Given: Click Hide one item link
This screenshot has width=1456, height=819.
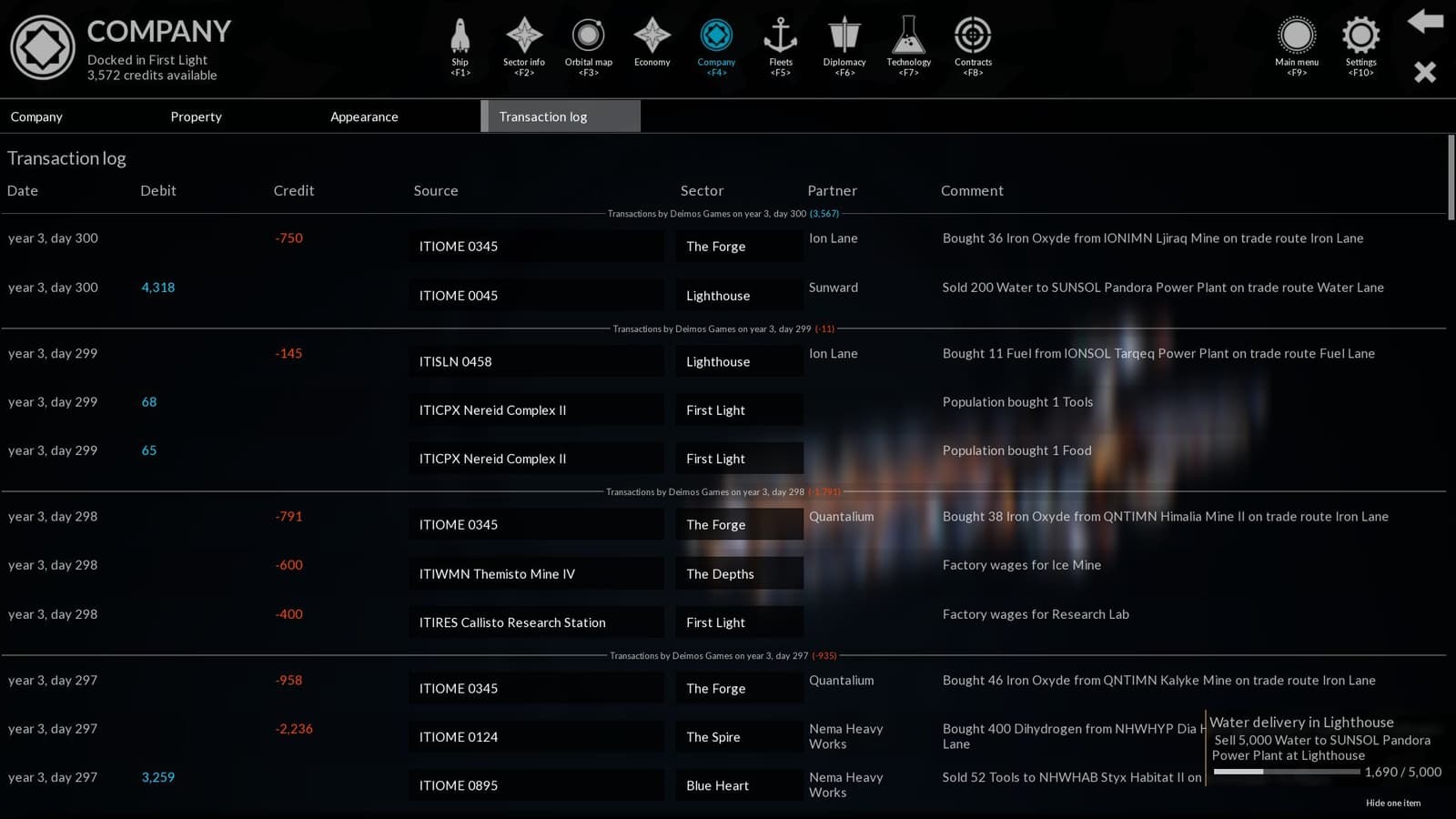Looking at the screenshot, I should pyautogui.click(x=1392, y=803).
